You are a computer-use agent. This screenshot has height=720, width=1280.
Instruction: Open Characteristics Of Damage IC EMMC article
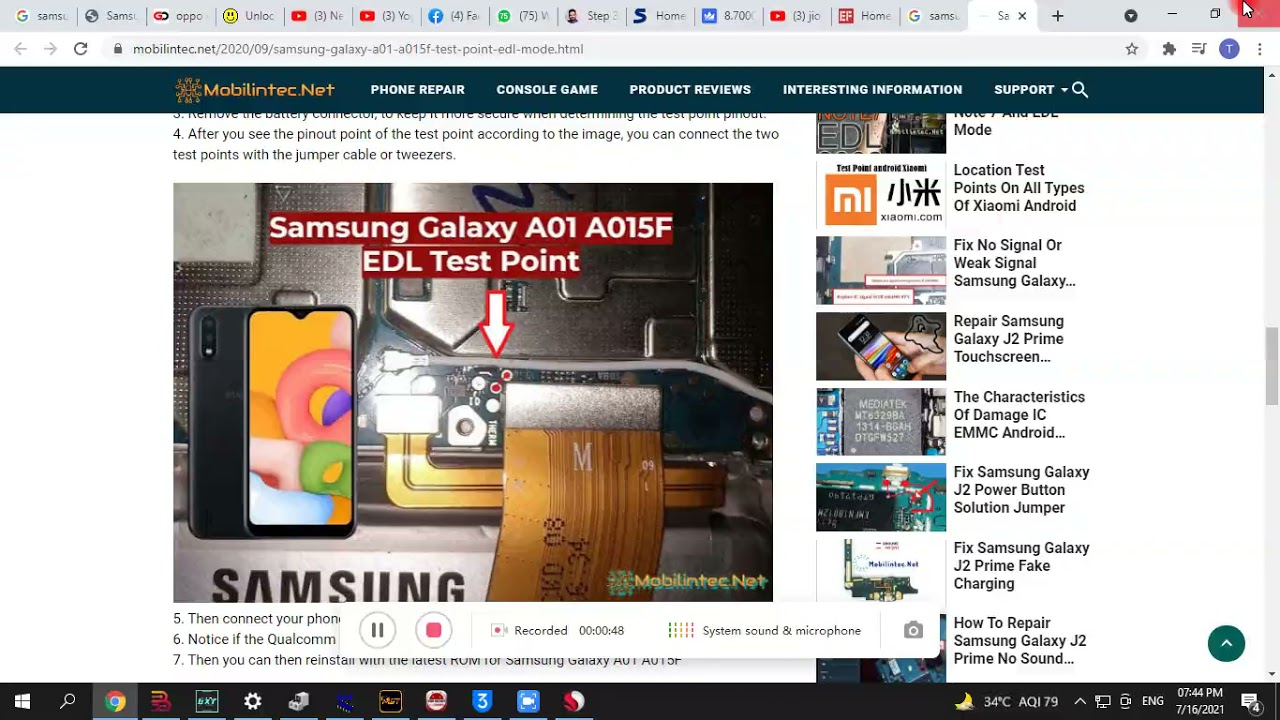pyautogui.click(x=1019, y=415)
